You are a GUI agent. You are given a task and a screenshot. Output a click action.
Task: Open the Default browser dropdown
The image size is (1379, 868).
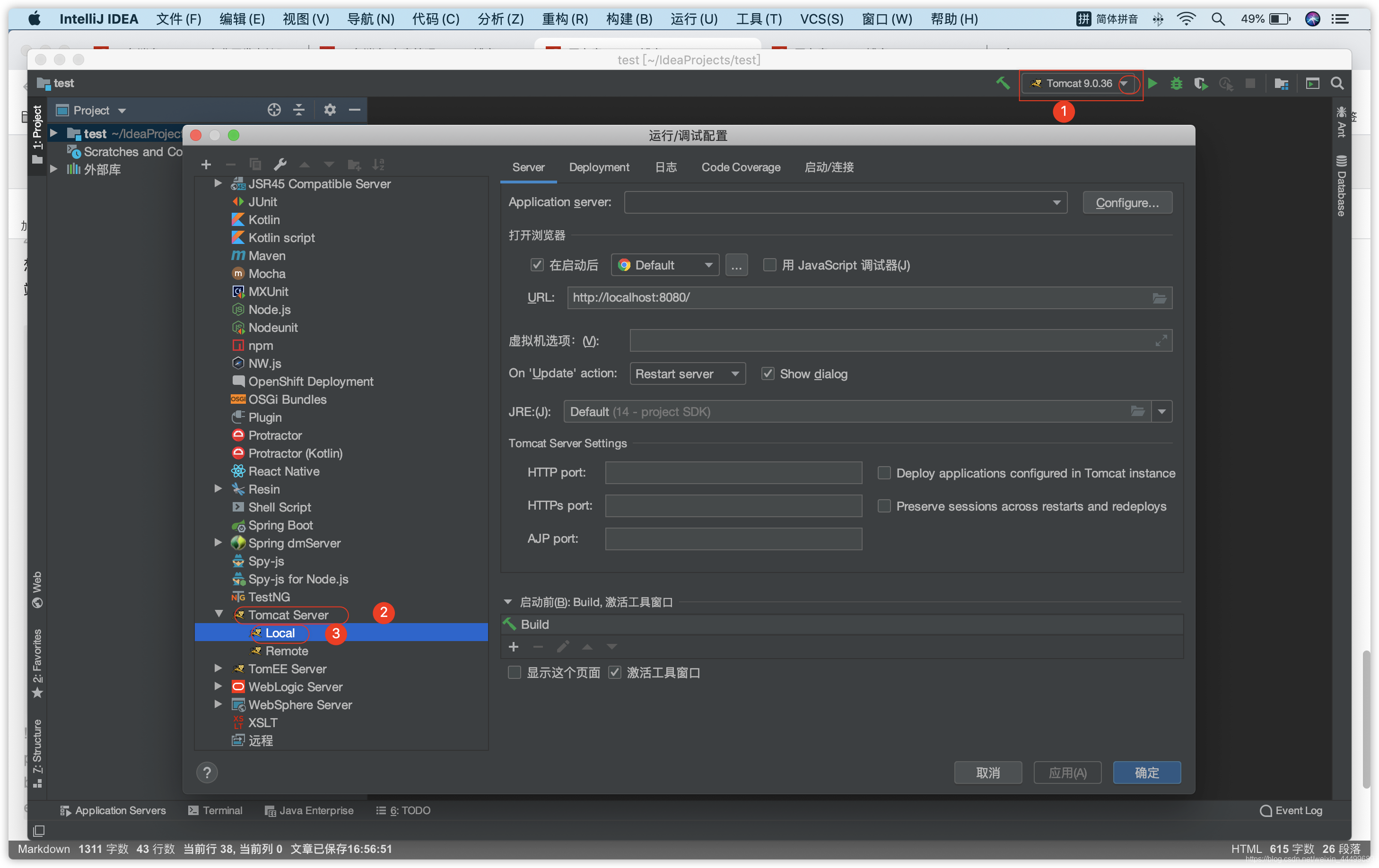tap(665, 265)
